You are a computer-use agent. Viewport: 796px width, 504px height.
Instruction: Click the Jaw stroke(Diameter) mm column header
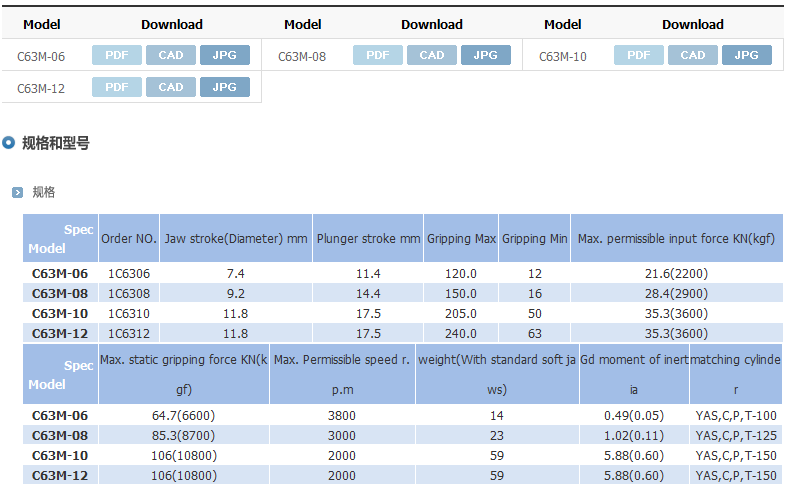click(x=236, y=239)
